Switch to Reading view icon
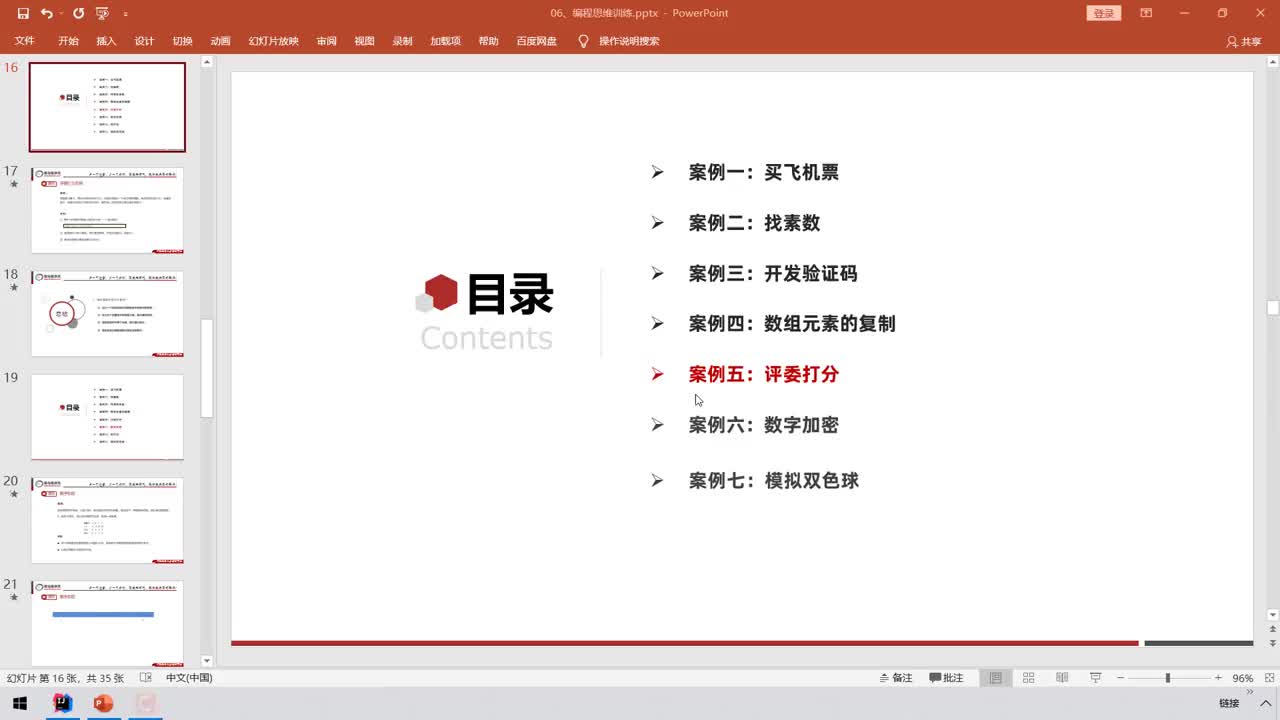This screenshot has width=1280, height=720. [x=1062, y=678]
